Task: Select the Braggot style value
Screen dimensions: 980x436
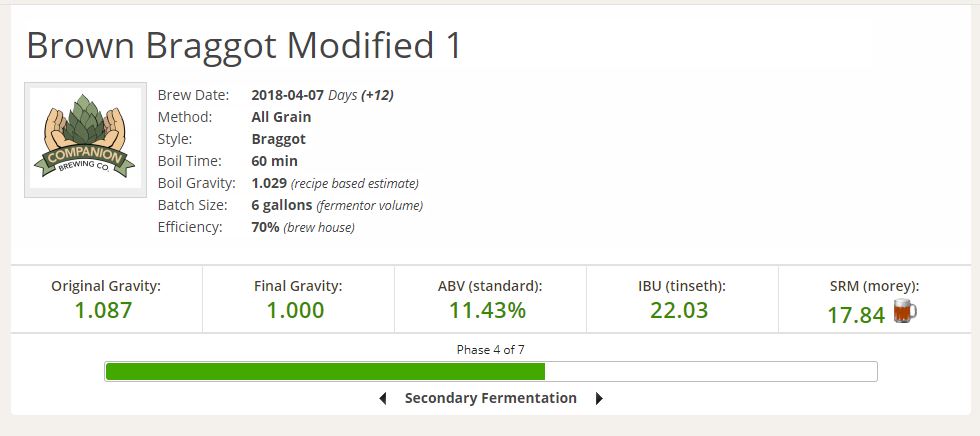Action: point(278,139)
